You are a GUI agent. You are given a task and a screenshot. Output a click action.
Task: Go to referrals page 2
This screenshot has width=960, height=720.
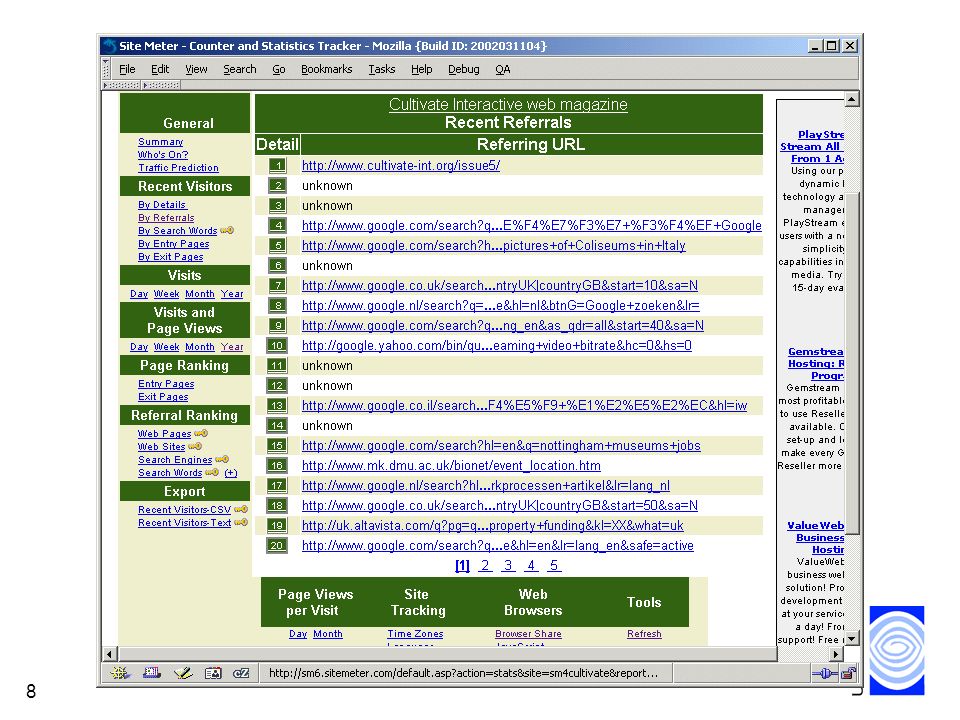click(x=485, y=566)
